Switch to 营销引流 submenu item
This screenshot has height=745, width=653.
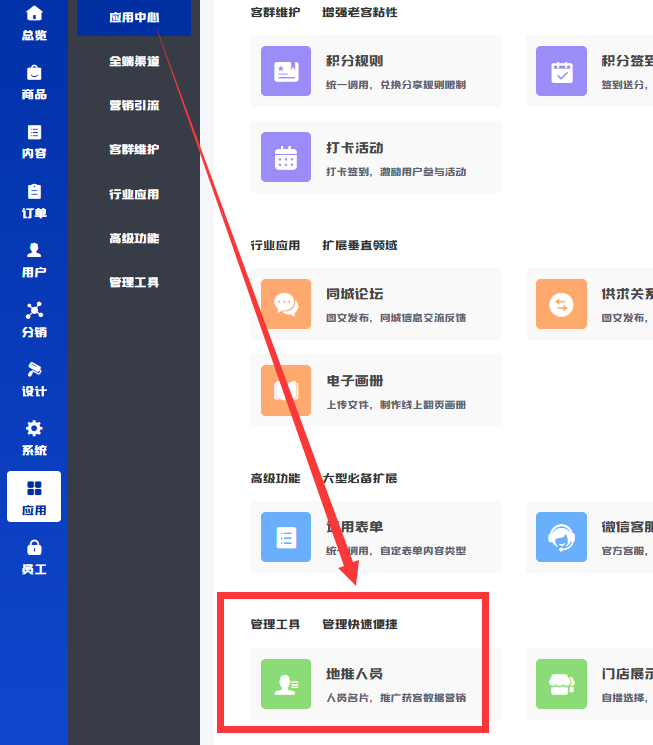click(x=134, y=105)
